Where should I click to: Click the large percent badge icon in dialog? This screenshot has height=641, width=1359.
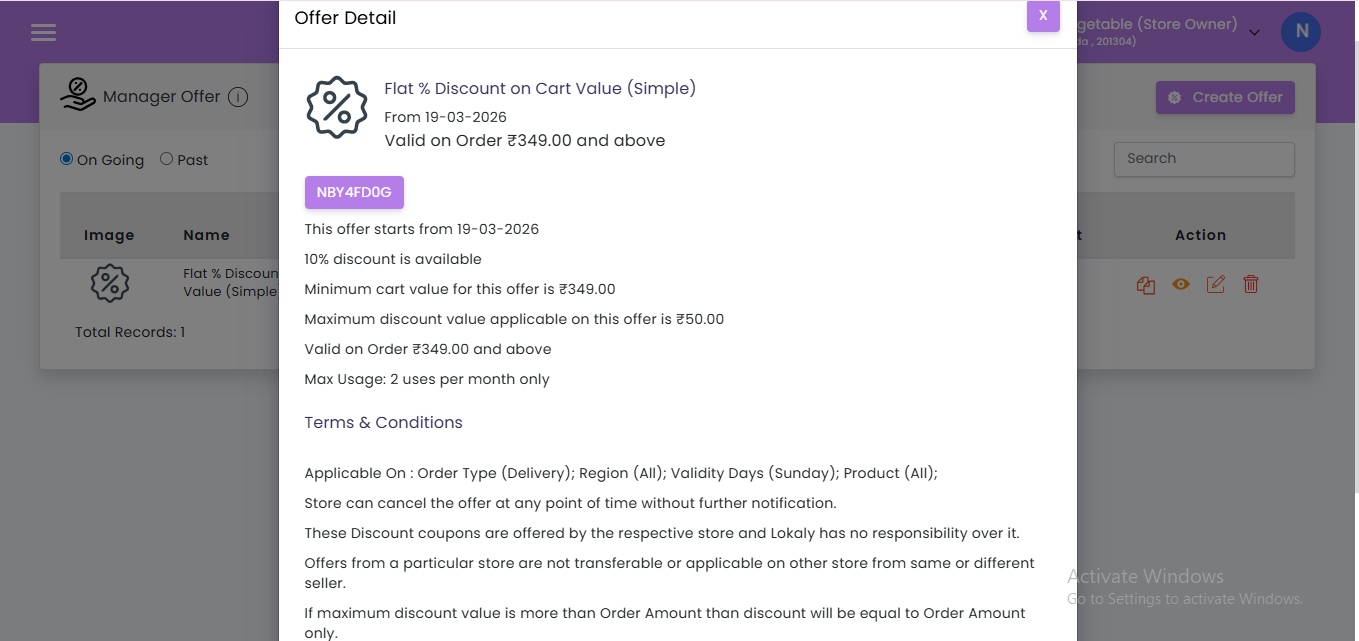pos(337,107)
